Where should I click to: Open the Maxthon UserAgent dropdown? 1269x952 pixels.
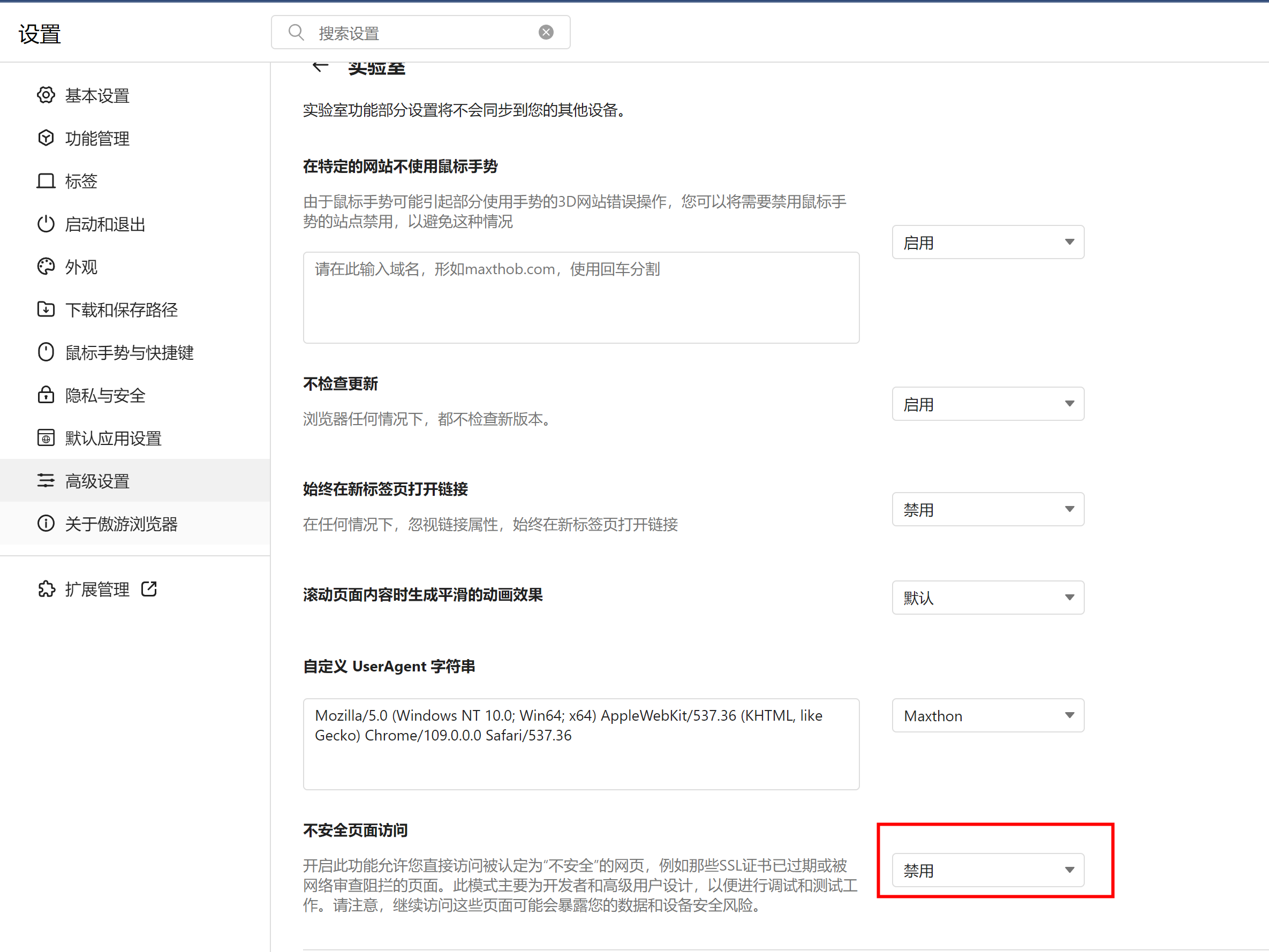pyautogui.click(x=987, y=715)
